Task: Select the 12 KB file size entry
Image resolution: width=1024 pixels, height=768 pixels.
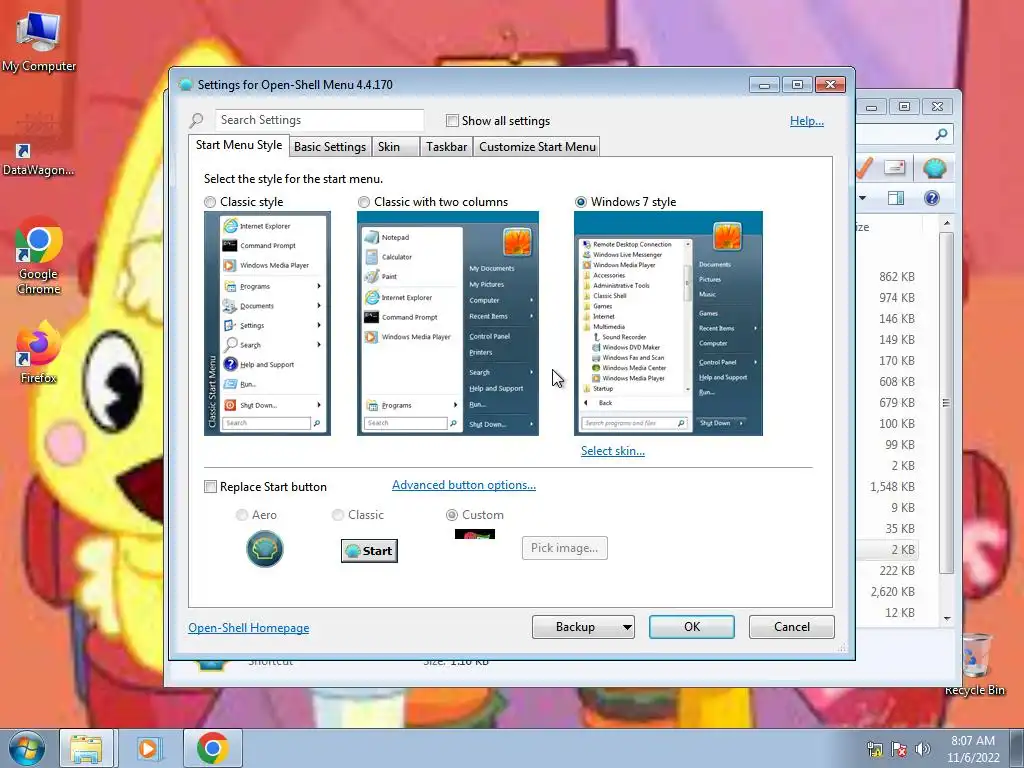Action: 899,613
